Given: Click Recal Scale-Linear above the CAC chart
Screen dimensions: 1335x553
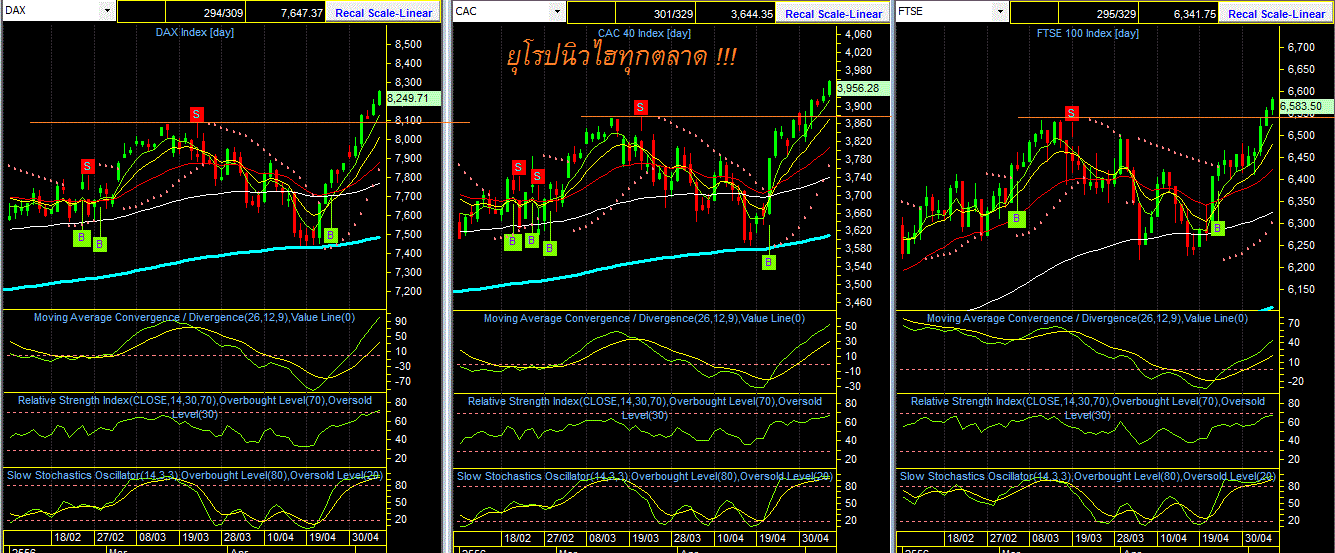Looking at the screenshot, I should [834, 14].
